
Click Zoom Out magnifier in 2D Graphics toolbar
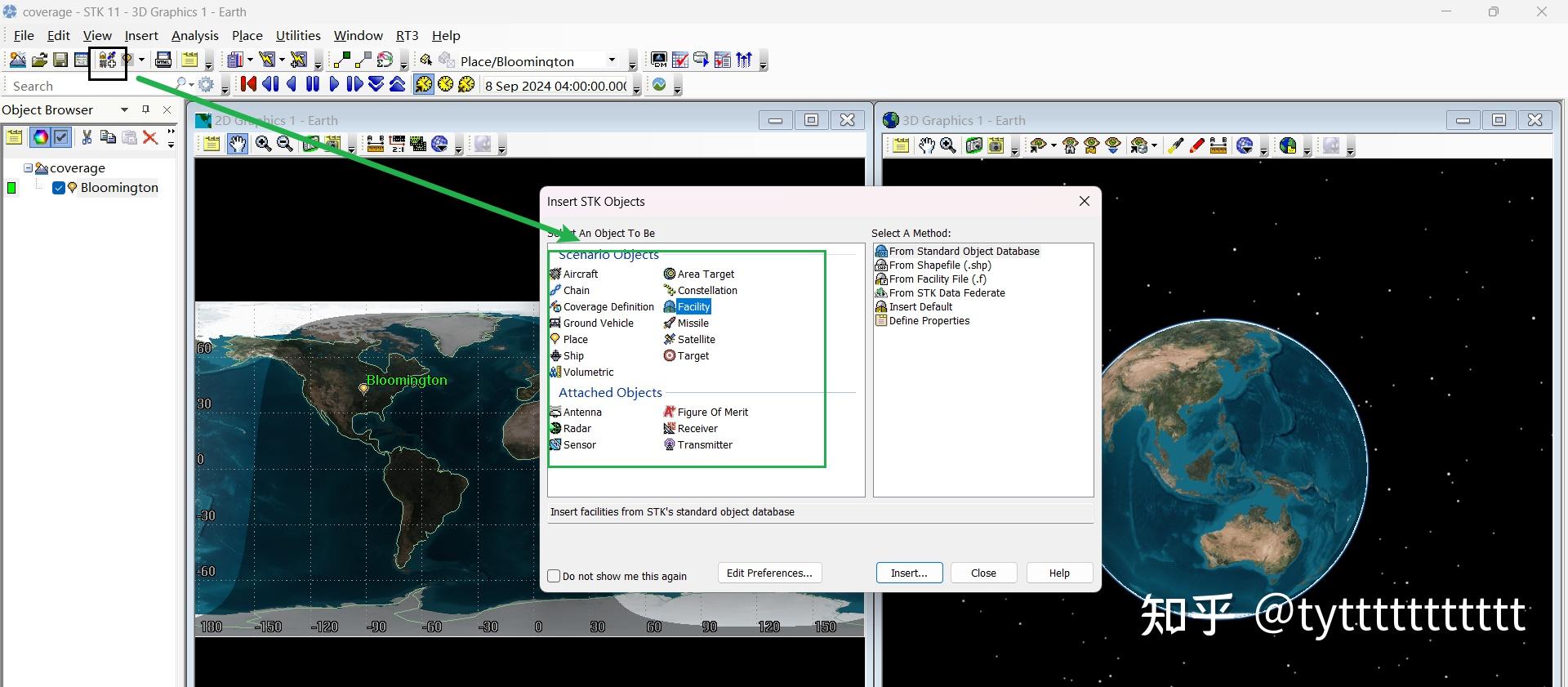point(285,145)
